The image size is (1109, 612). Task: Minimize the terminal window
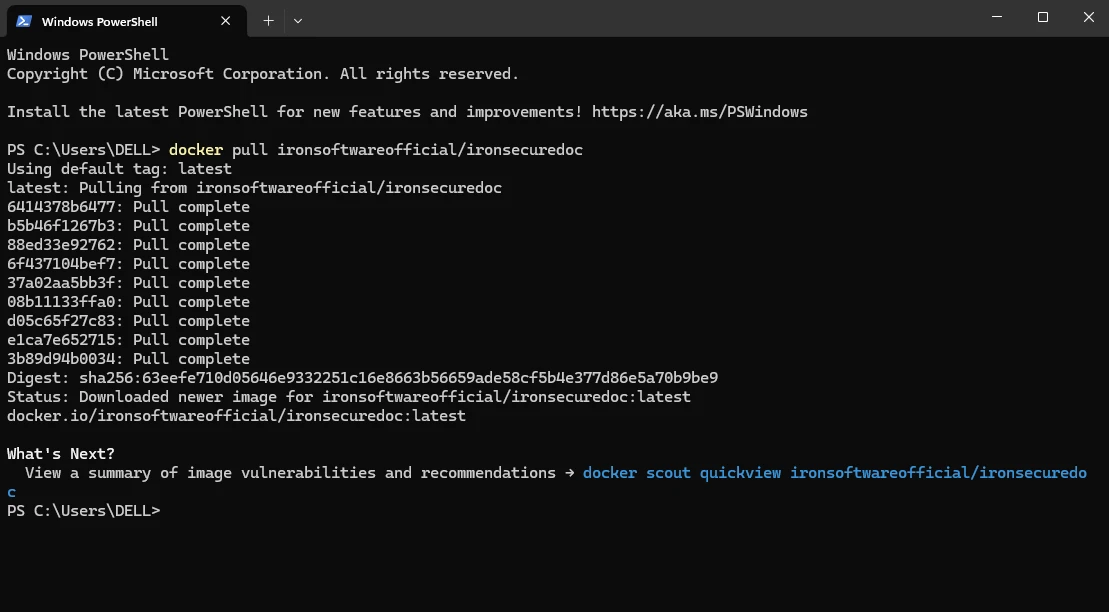tap(997, 17)
